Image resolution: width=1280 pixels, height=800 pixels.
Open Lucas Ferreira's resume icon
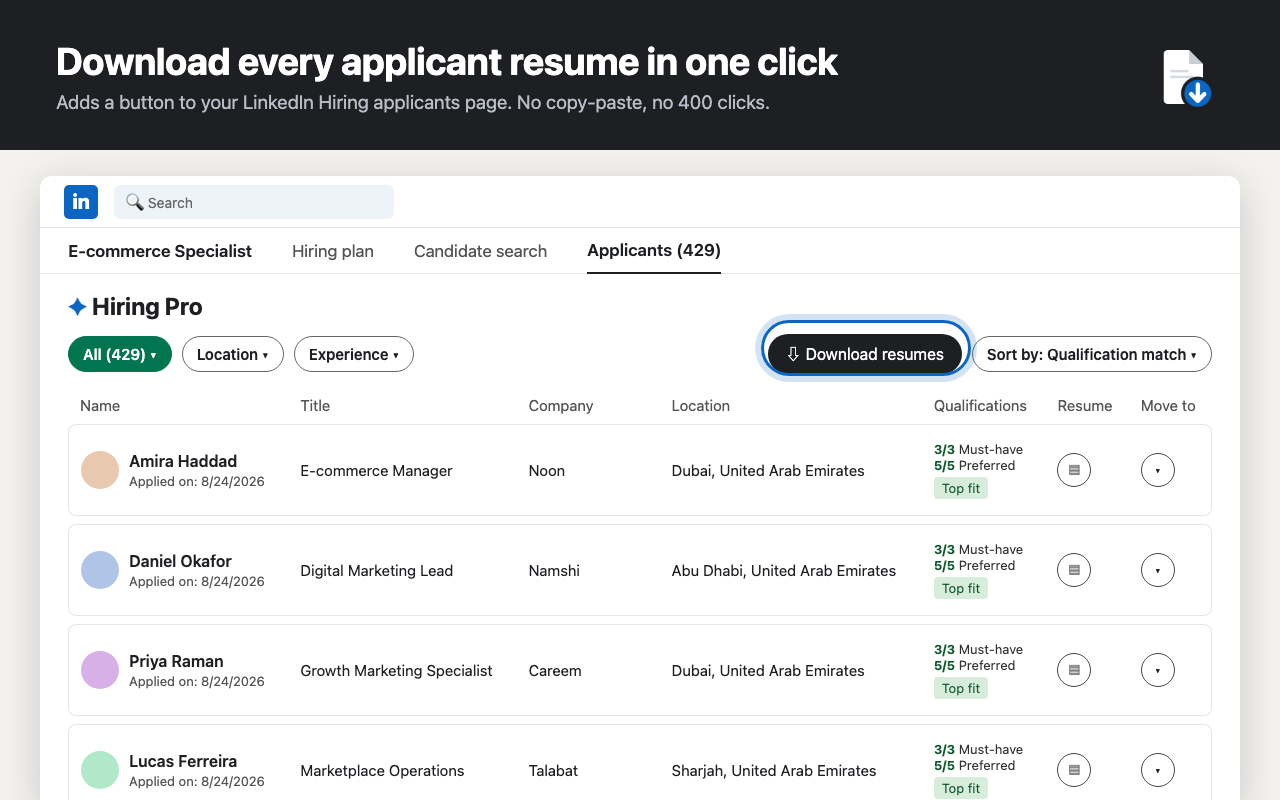tap(1074, 770)
